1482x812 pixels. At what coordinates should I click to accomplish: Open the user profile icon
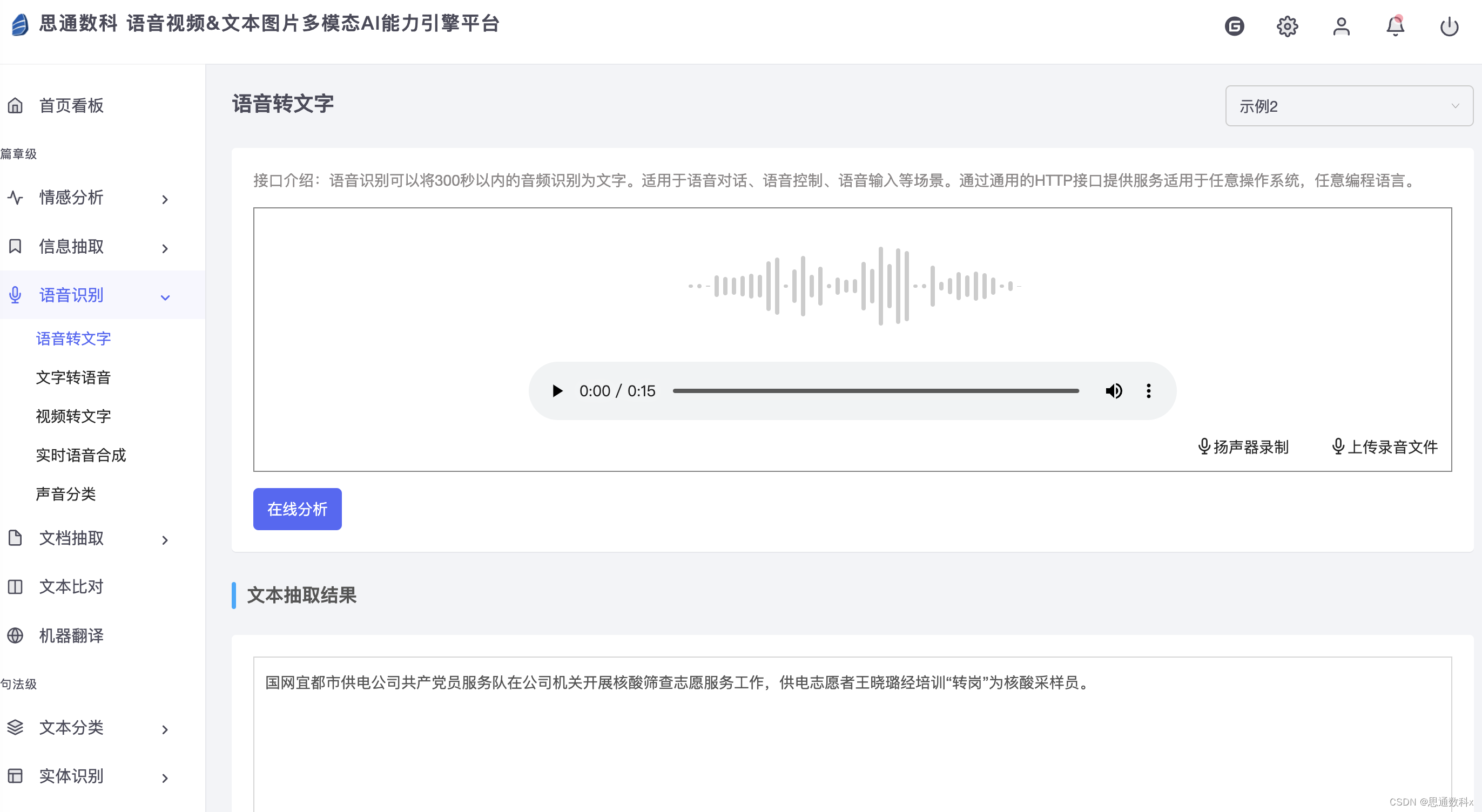point(1341,26)
